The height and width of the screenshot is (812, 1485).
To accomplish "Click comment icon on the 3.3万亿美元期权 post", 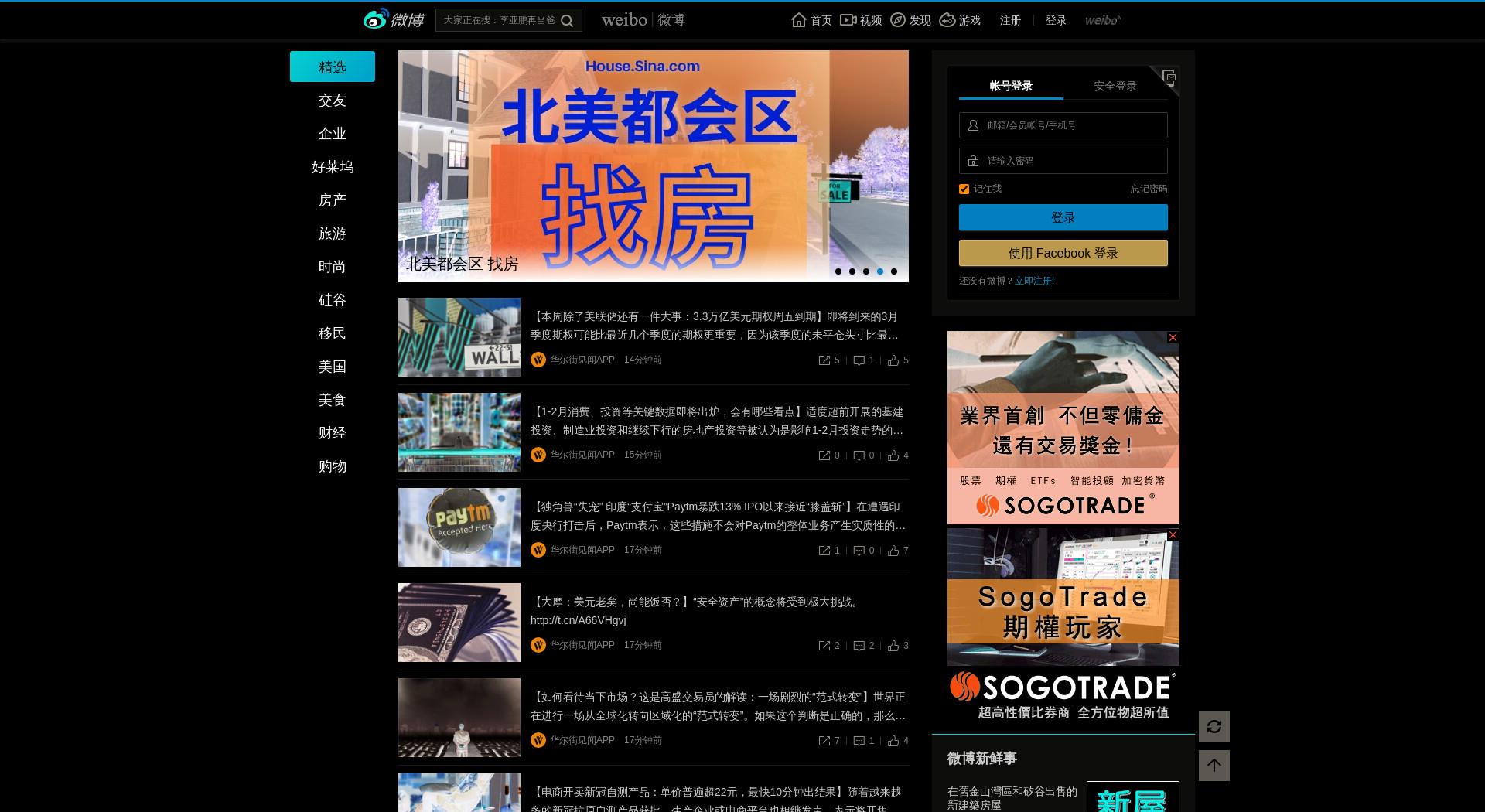I will tap(859, 360).
